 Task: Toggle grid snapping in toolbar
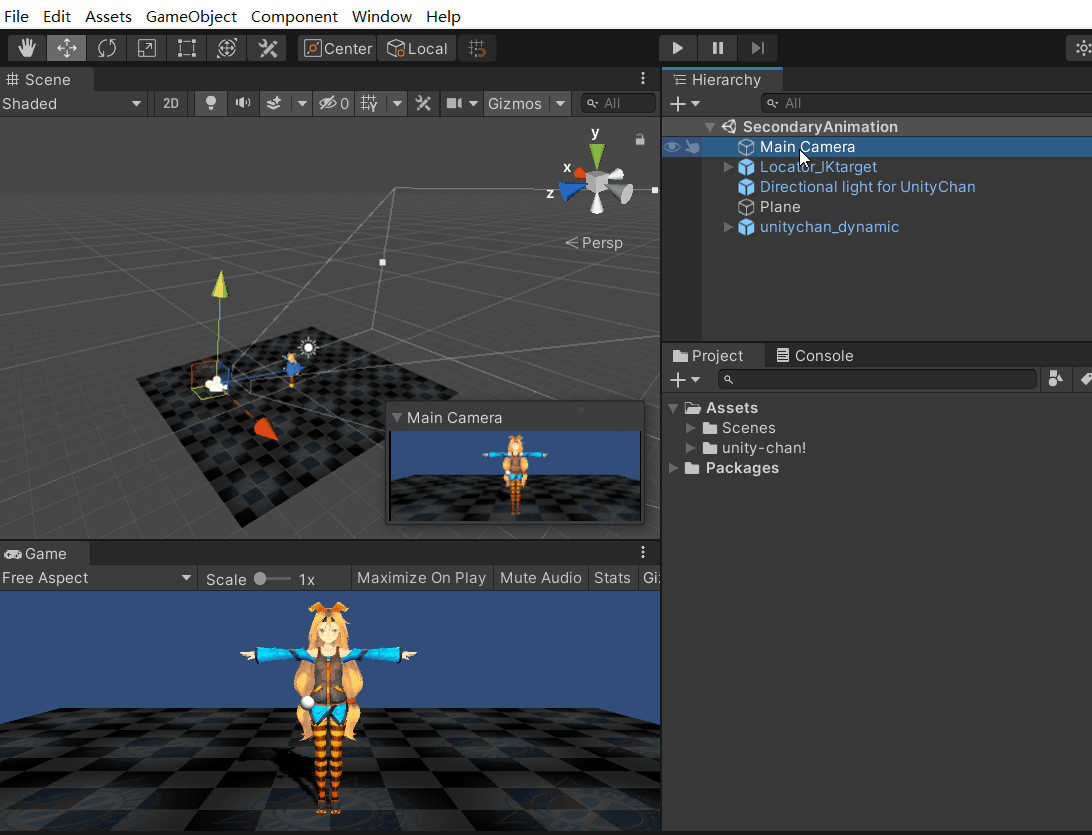pos(477,48)
